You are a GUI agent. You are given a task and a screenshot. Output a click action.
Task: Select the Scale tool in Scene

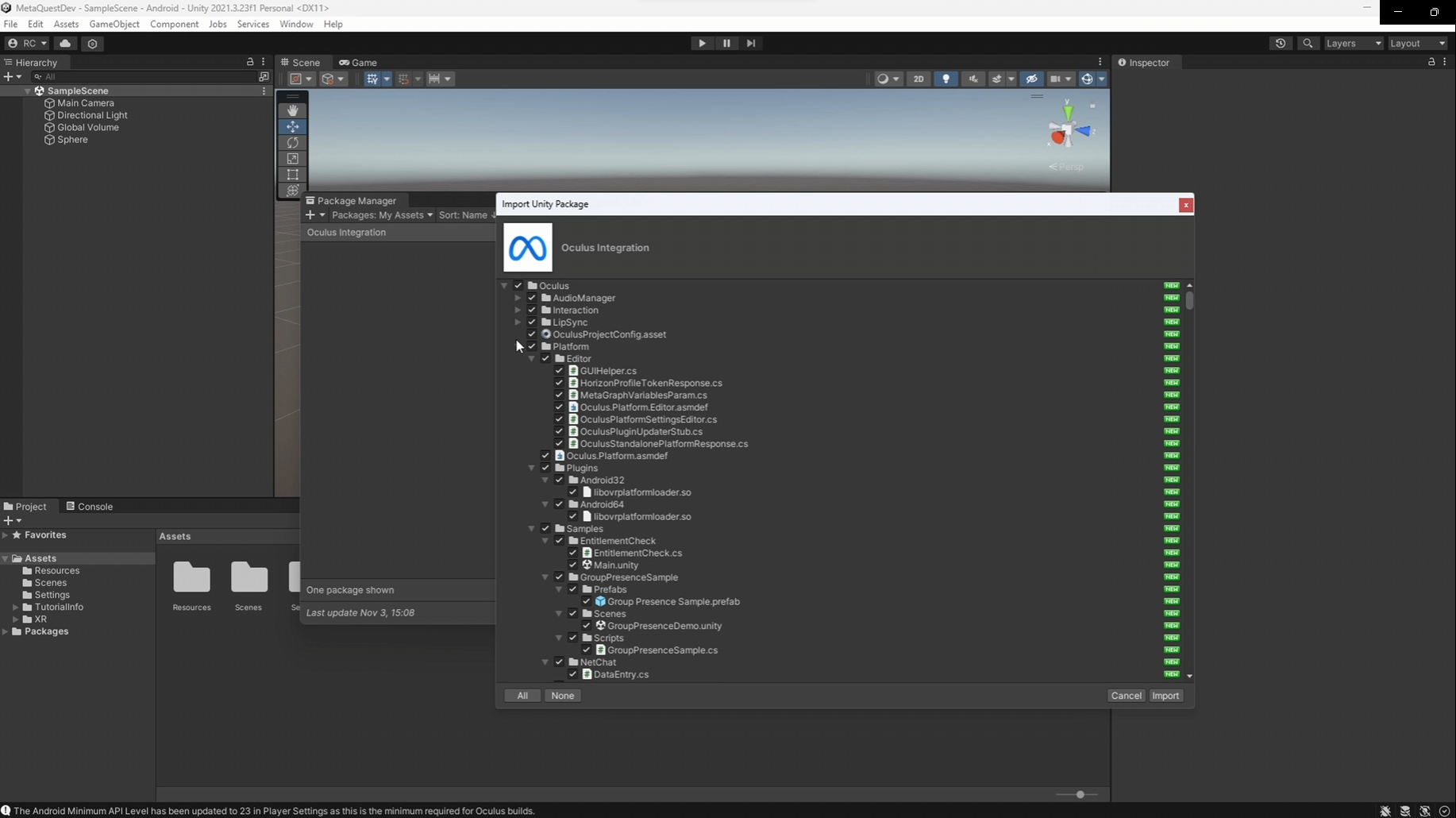click(x=293, y=159)
